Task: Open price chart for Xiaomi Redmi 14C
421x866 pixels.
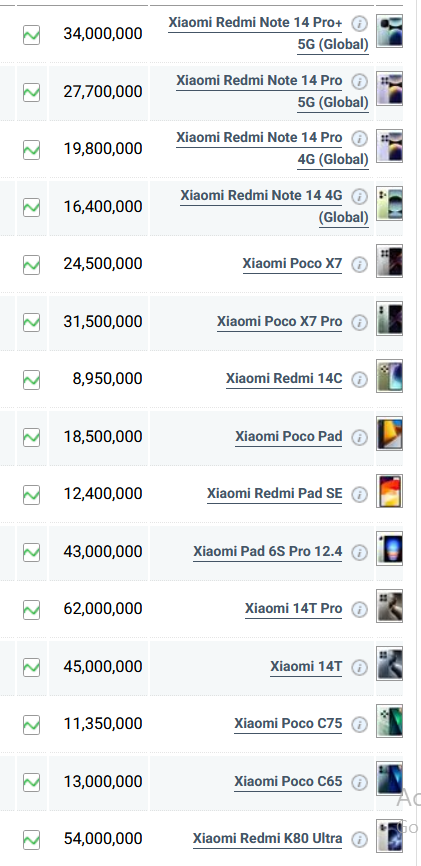Action: 31,379
